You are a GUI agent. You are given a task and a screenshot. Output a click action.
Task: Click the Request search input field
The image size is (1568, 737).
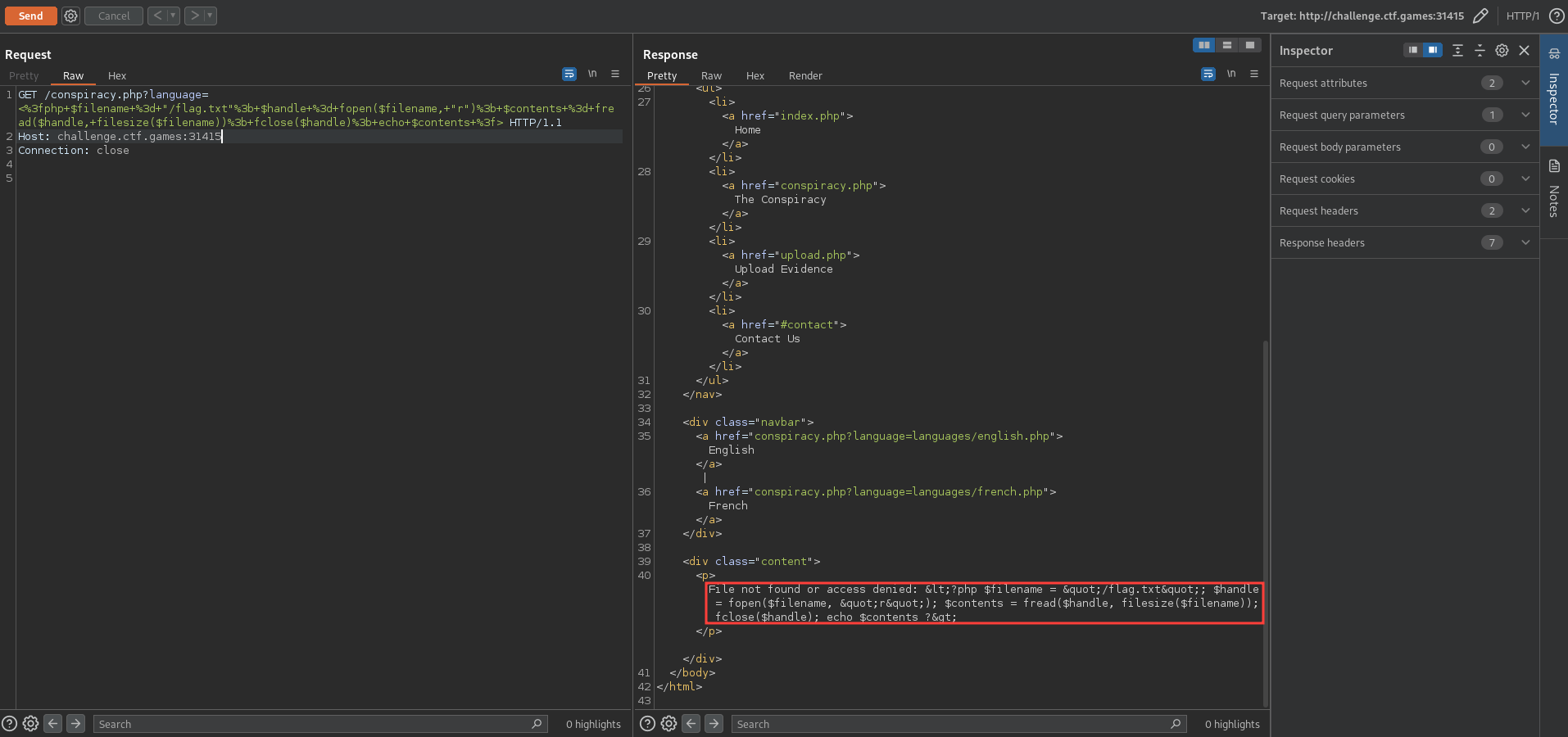pyautogui.click(x=311, y=724)
